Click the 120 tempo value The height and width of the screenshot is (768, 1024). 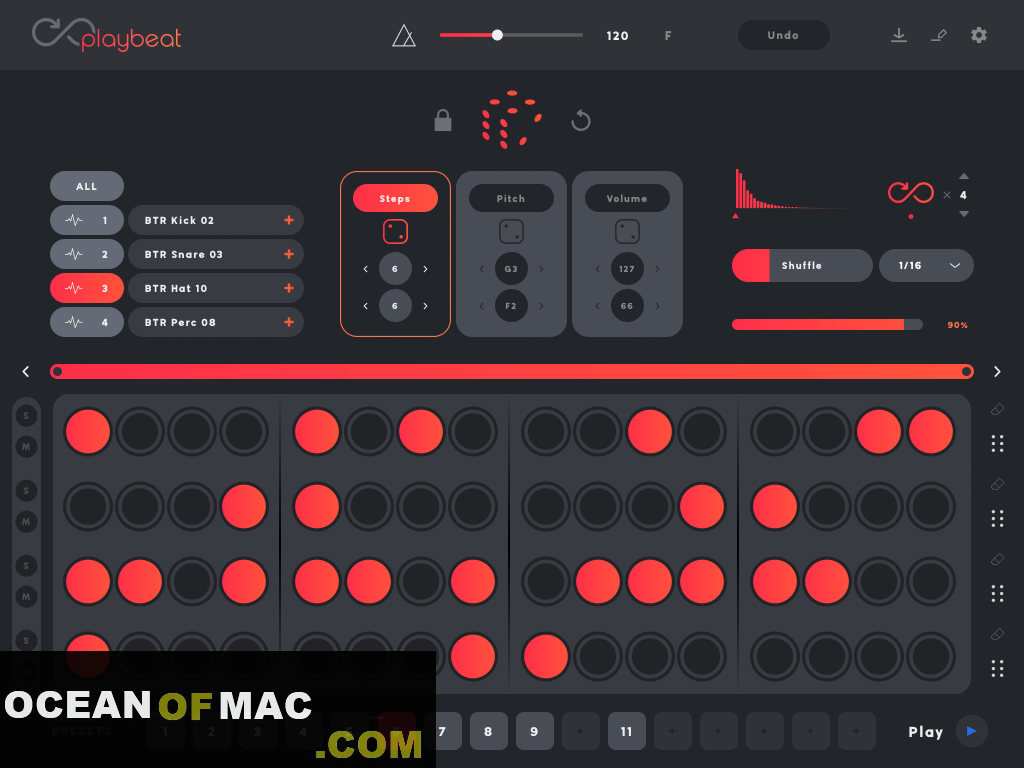(x=617, y=36)
